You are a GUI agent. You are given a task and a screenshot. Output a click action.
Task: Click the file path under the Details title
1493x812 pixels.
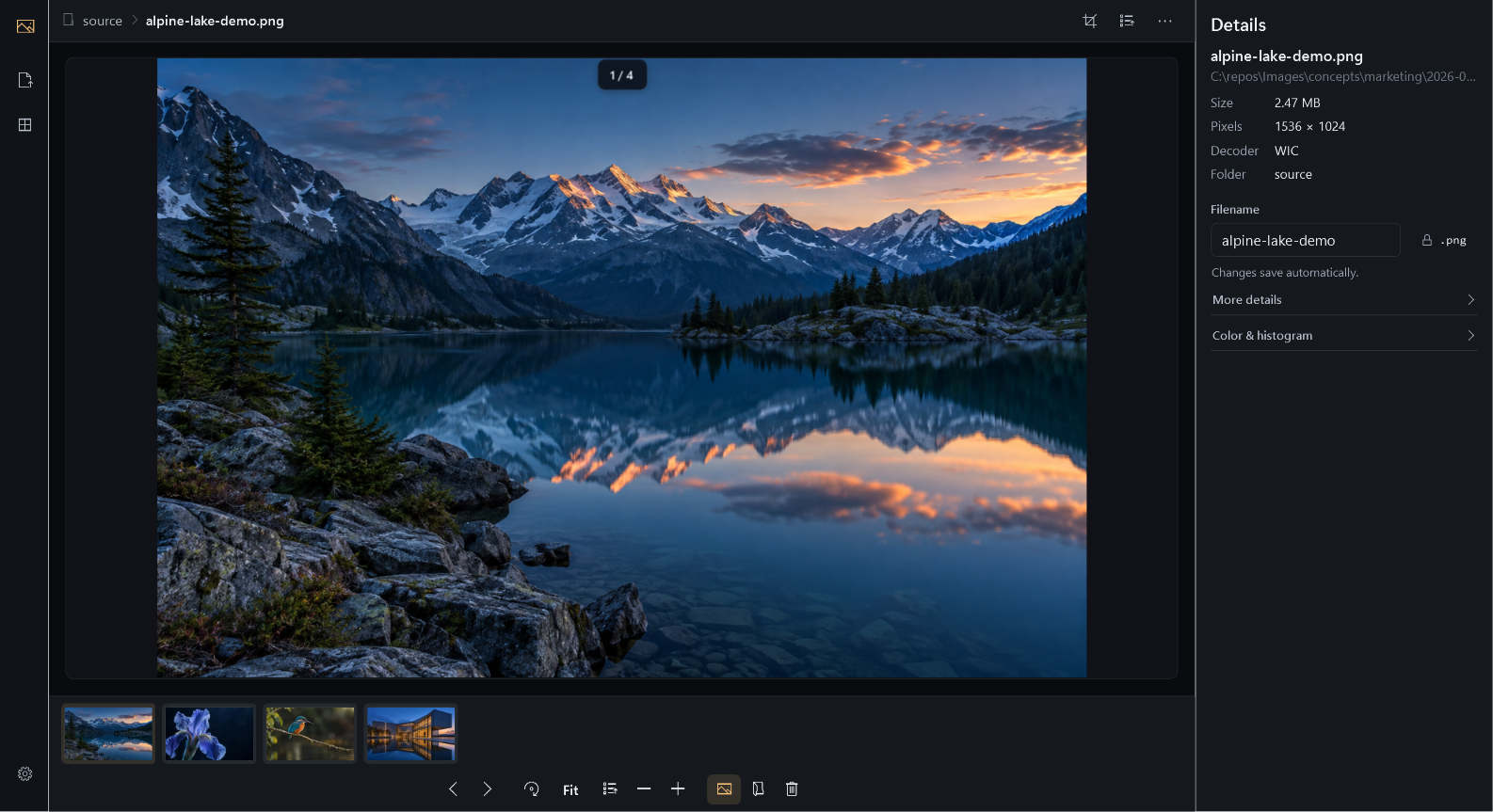click(1343, 76)
